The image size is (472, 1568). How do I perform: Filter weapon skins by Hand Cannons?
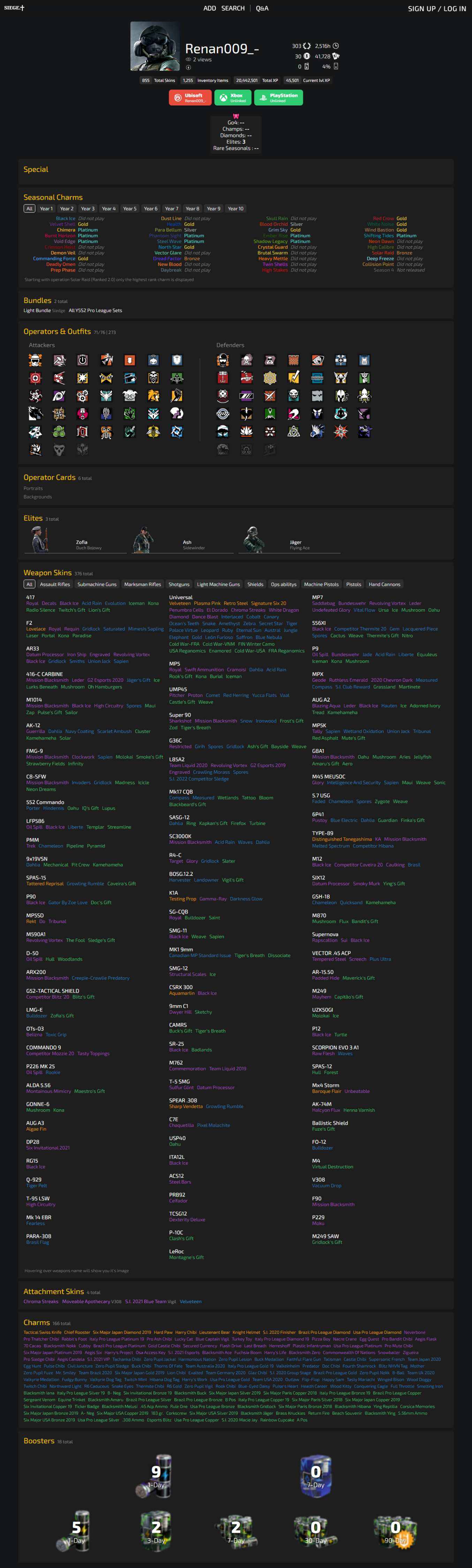(x=384, y=584)
